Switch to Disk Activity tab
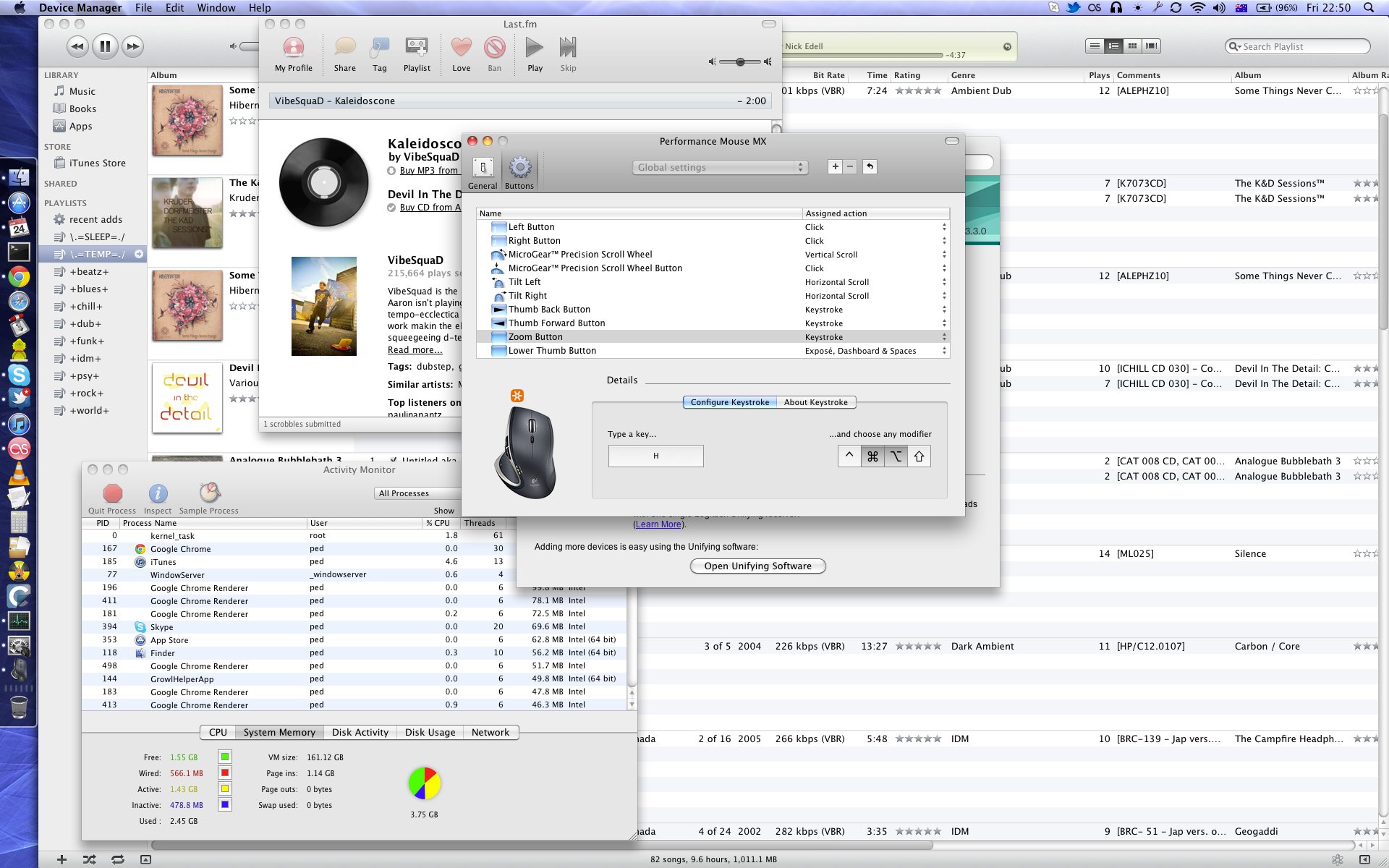The width and height of the screenshot is (1389, 868). (360, 732)
